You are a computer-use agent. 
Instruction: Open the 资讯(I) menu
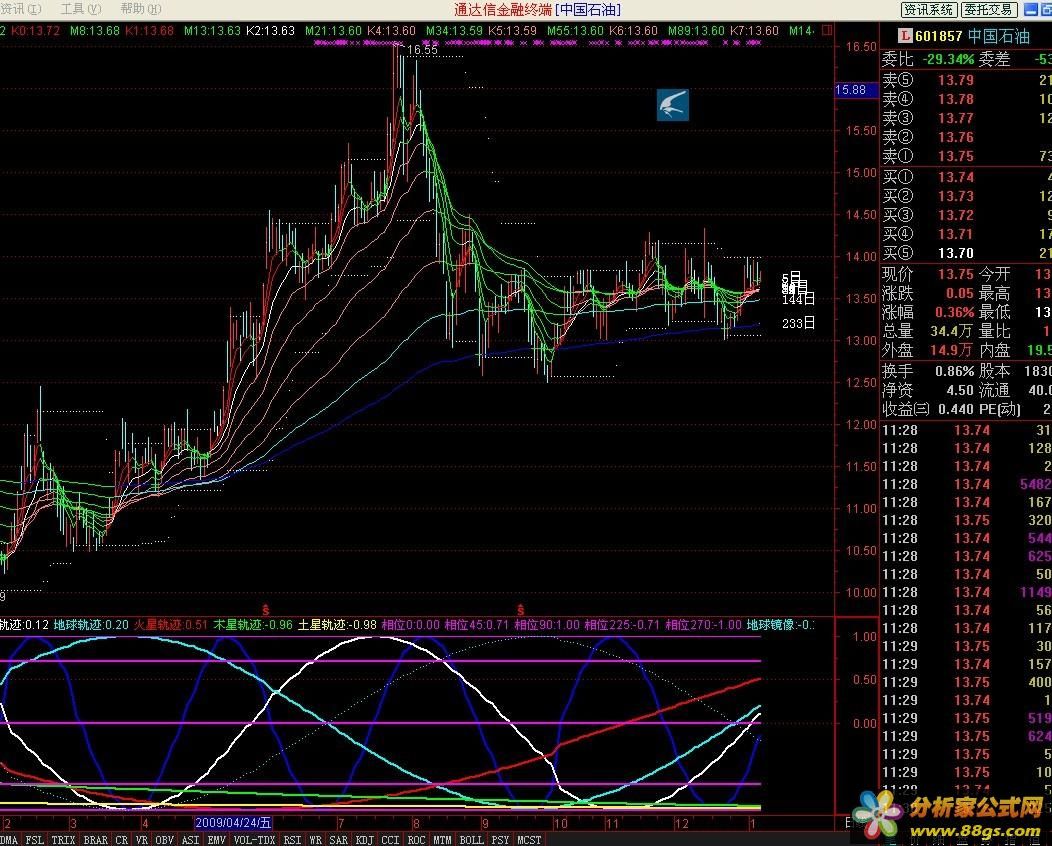point(21,9)
